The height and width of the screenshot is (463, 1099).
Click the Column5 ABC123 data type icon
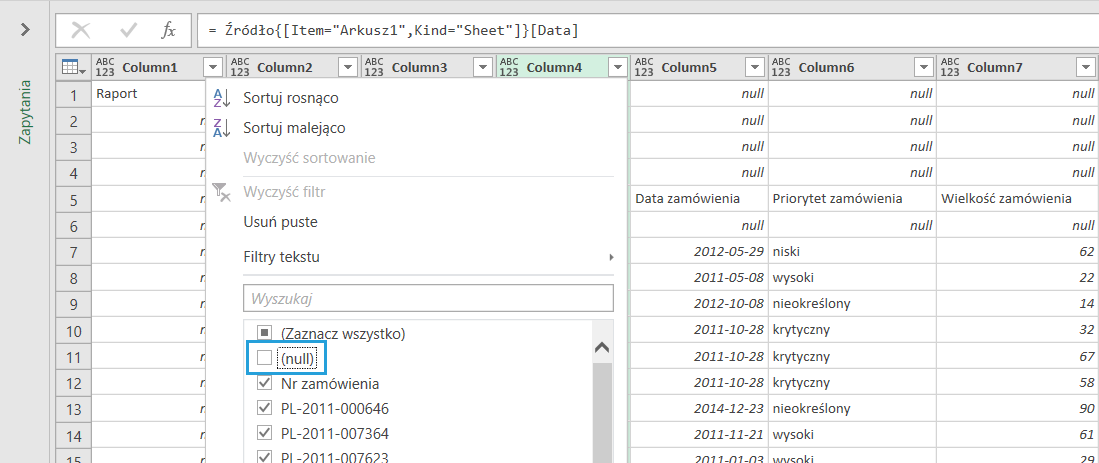pos(644,67)
